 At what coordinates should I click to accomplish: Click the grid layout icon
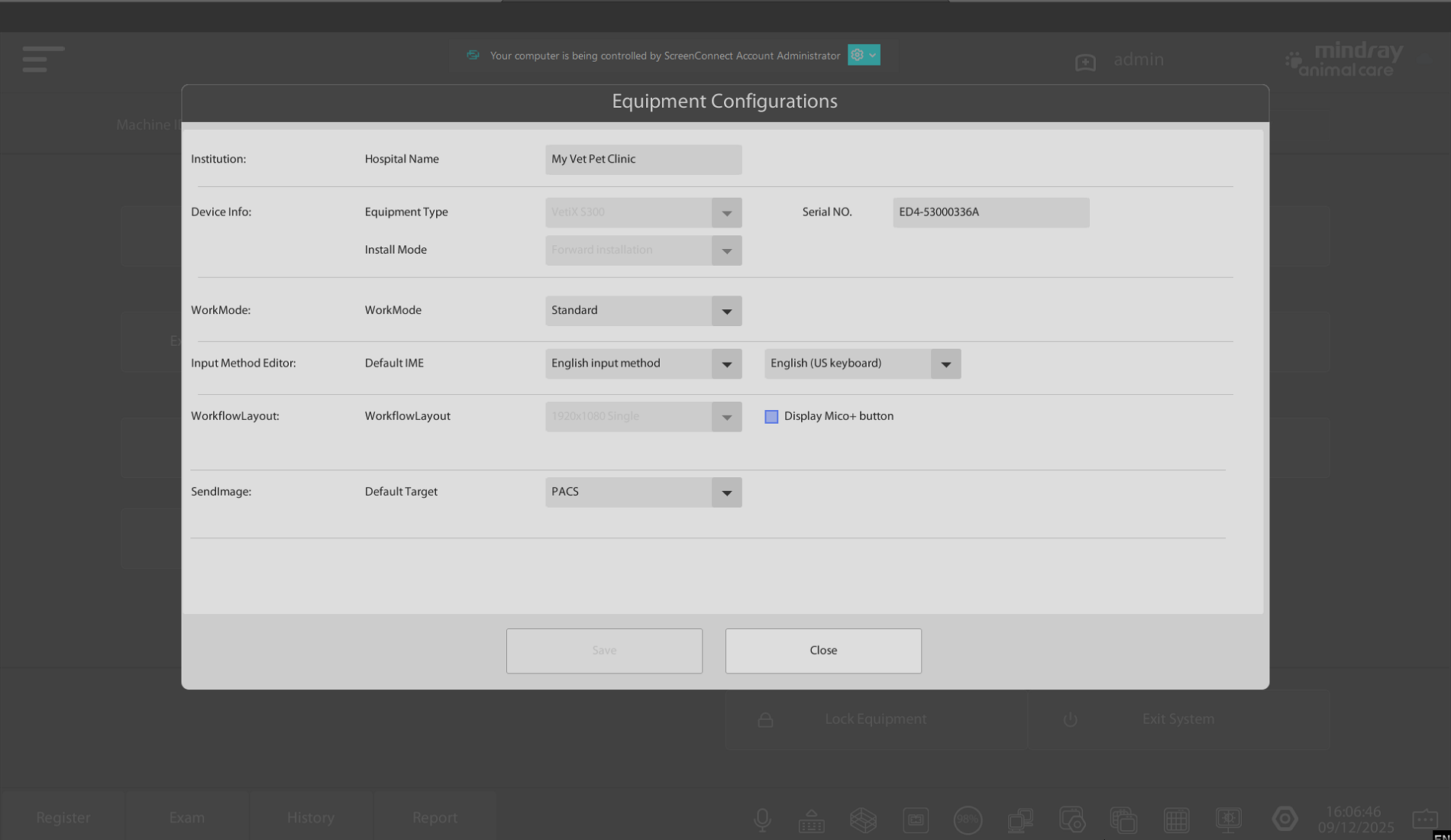(x=1176, y=820)
